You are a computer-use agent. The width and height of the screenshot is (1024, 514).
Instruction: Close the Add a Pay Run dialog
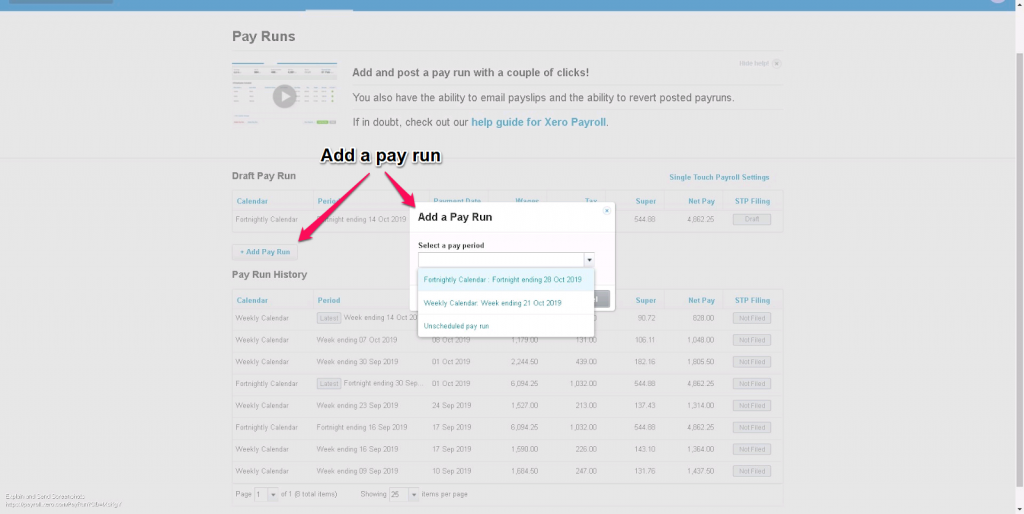tap(607, 210)
